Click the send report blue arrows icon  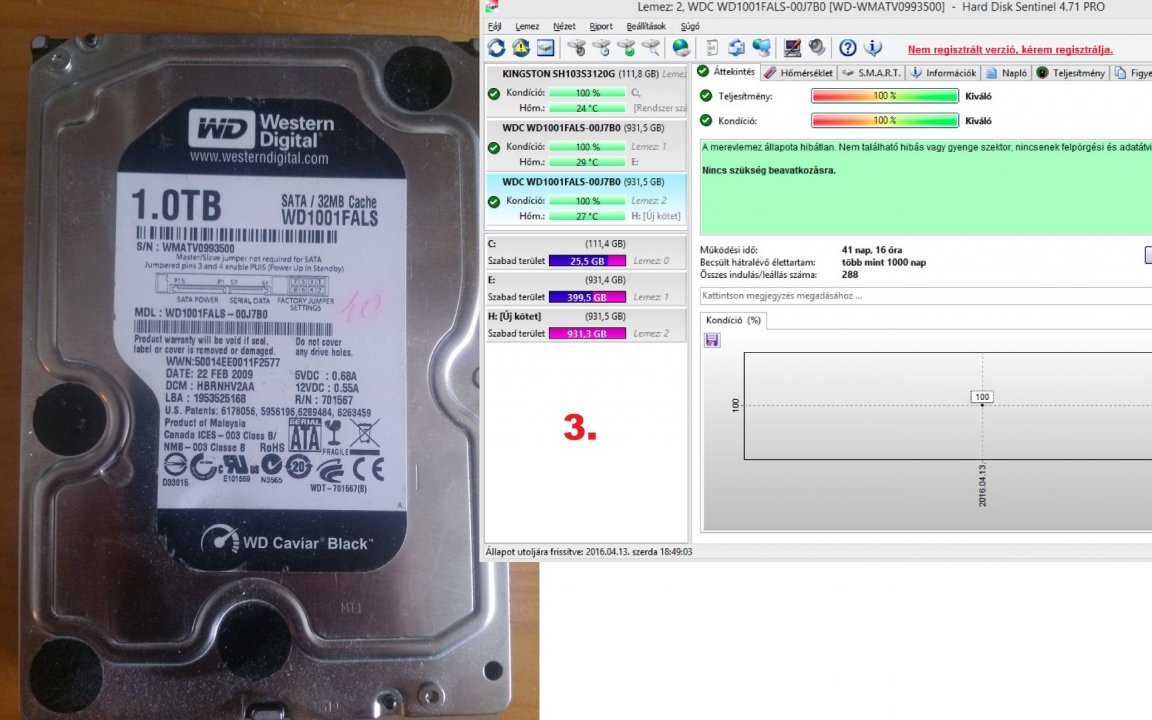(x=736, y=48)
